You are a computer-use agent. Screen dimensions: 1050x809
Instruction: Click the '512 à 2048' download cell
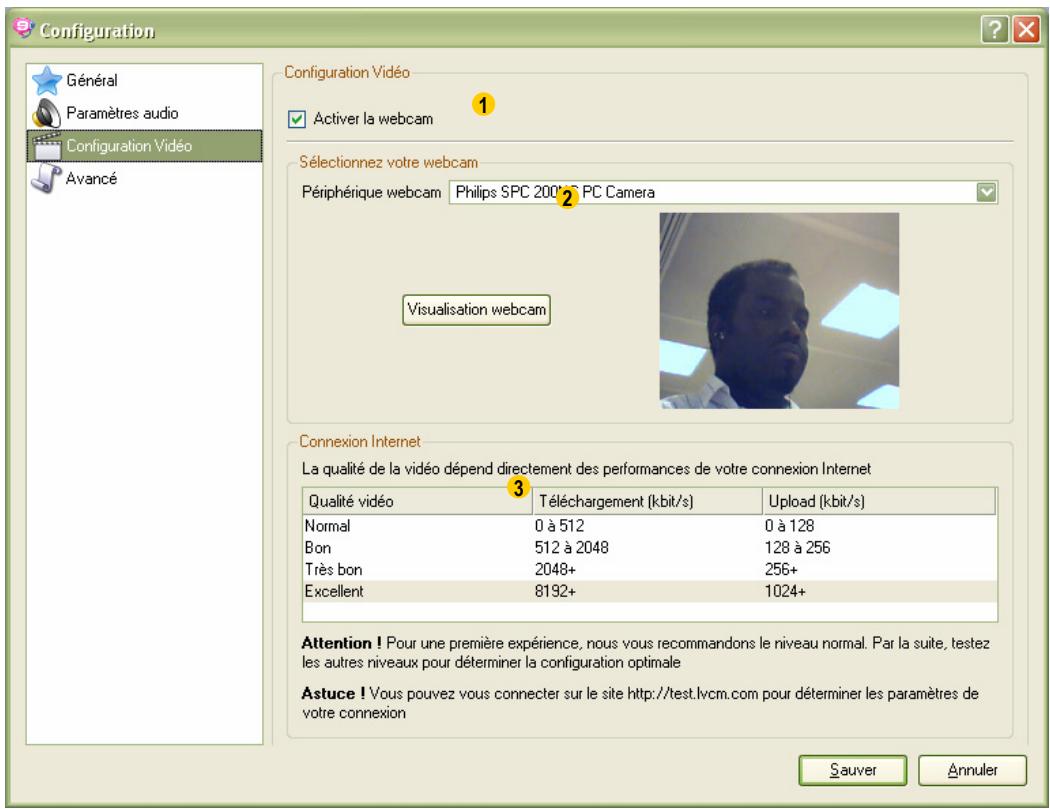[571, 548]
